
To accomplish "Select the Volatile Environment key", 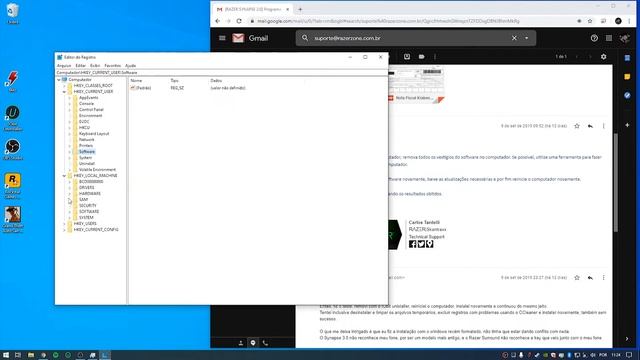I will 97,169.
